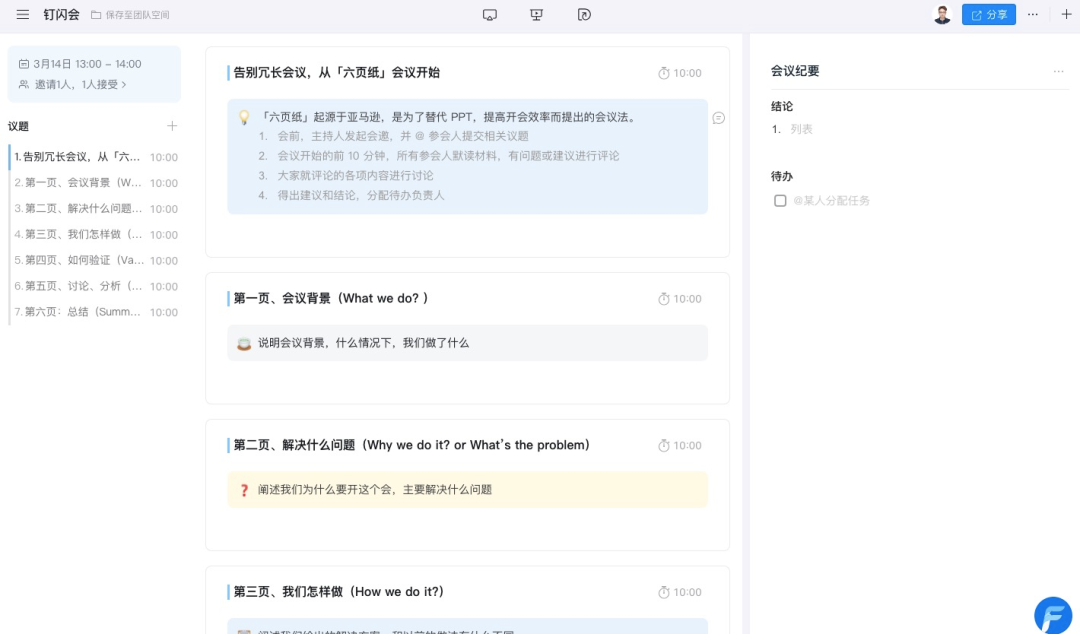1080x634 pixels.
Task: Click the blue floating F assistant button
Action: click(x=1053, y=615)
